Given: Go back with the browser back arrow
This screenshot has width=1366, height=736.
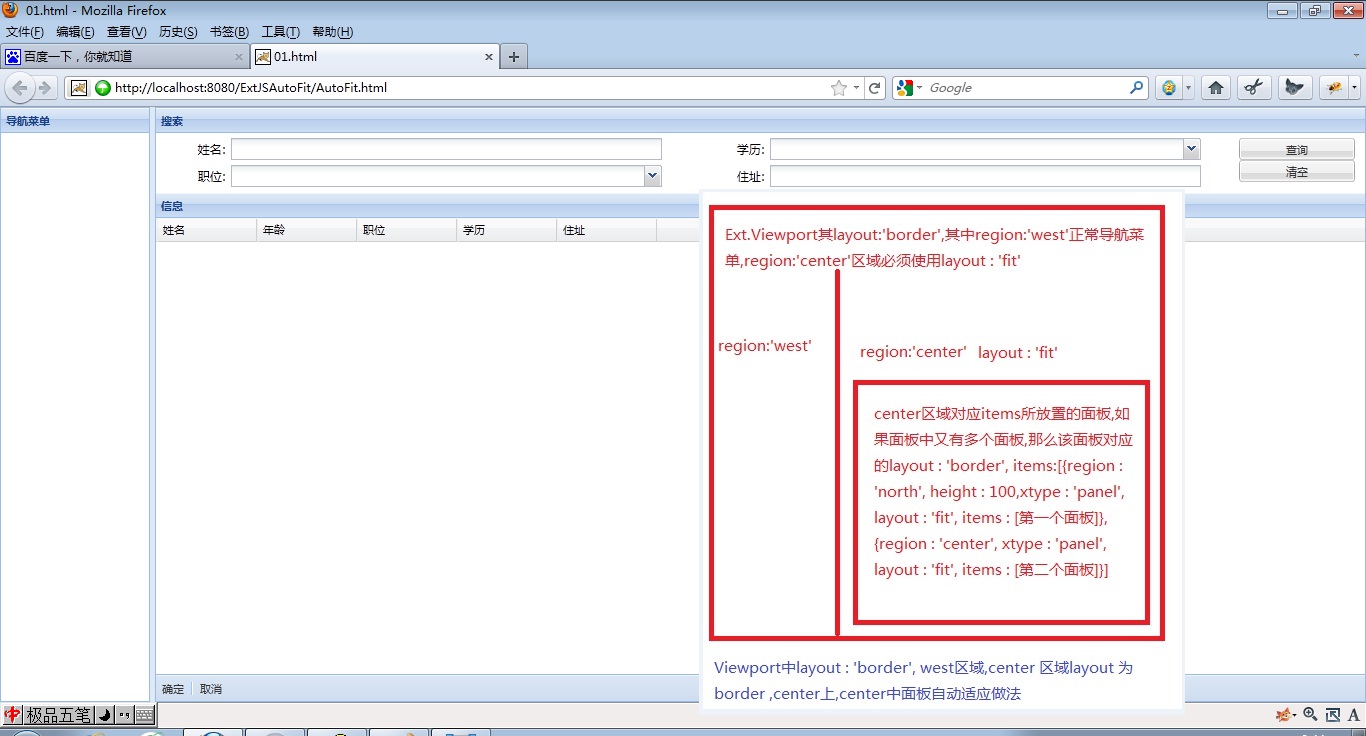Looking at the screenshot, I should [20, 88].
